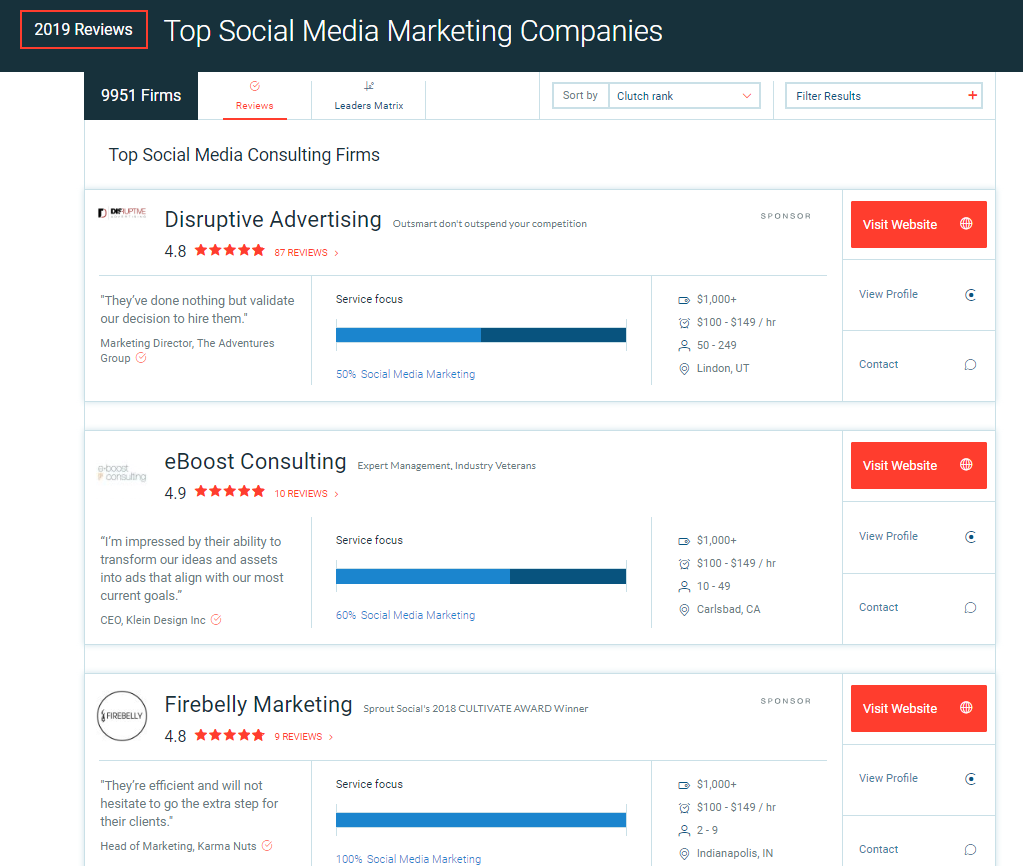Click globe icon on eBoost Consulting Visit Website
The width and height of the screenshot is (1023, 866).
[966, 465]
